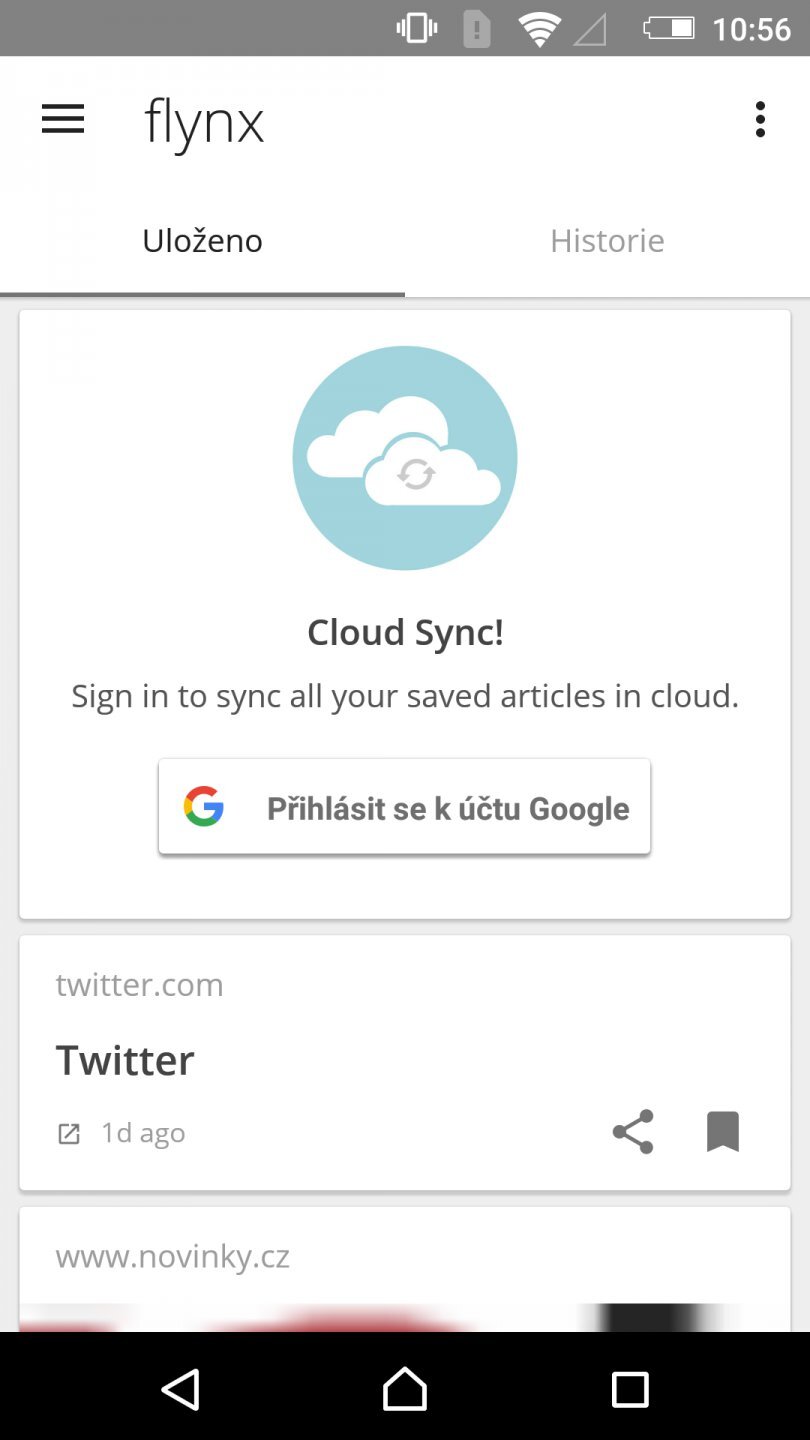Tap the Cloud Sync! heading
Screen dimensions: 810x1440
click(x=405, y=632)
